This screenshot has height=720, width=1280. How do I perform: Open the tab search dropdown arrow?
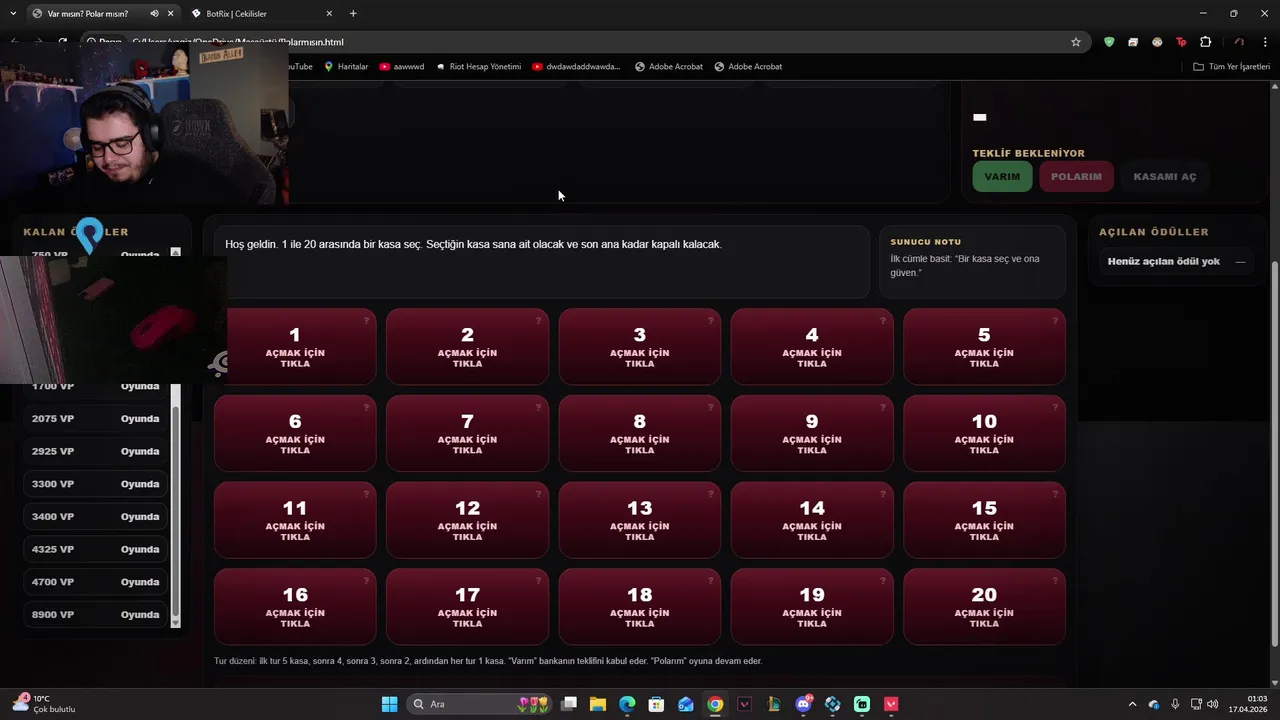coord(13,14)
